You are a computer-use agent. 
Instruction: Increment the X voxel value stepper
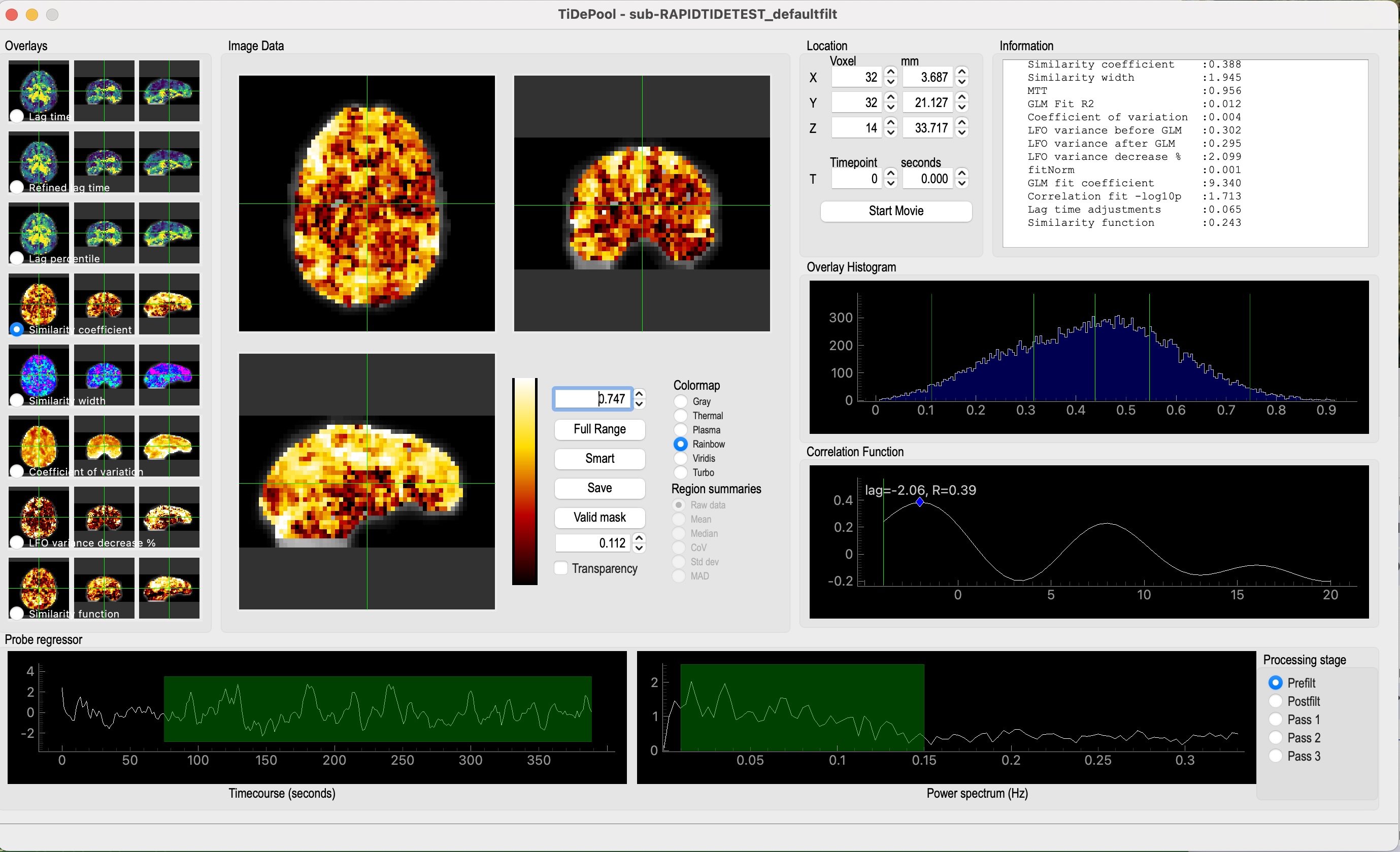point(891,72)
